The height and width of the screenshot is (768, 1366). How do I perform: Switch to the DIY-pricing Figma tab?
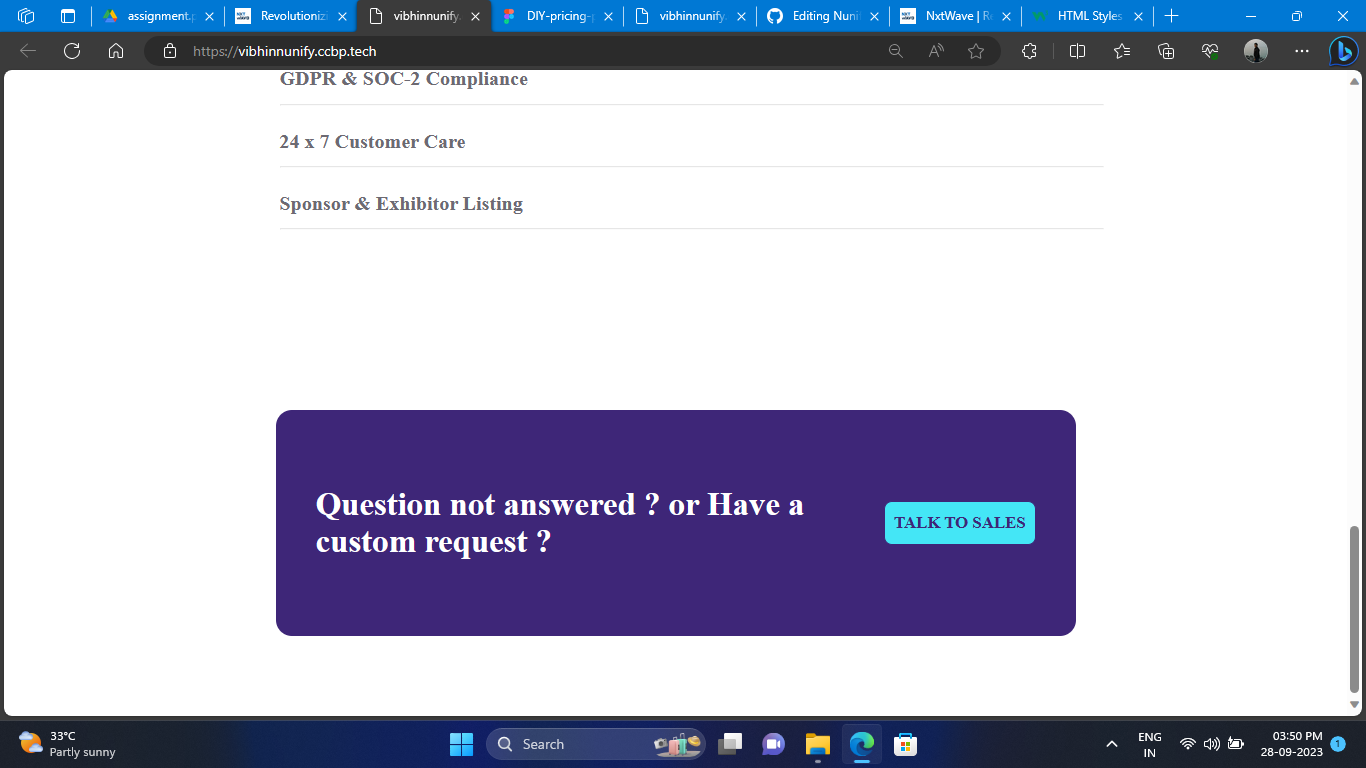tap(556, 16)
